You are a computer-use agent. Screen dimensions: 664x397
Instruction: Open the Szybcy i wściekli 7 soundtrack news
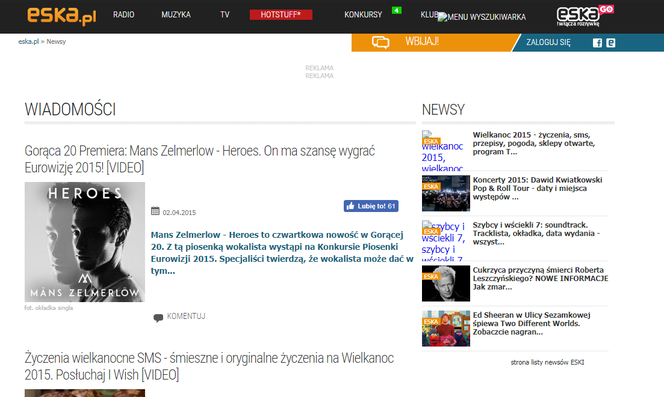click(x=536, y=233)
